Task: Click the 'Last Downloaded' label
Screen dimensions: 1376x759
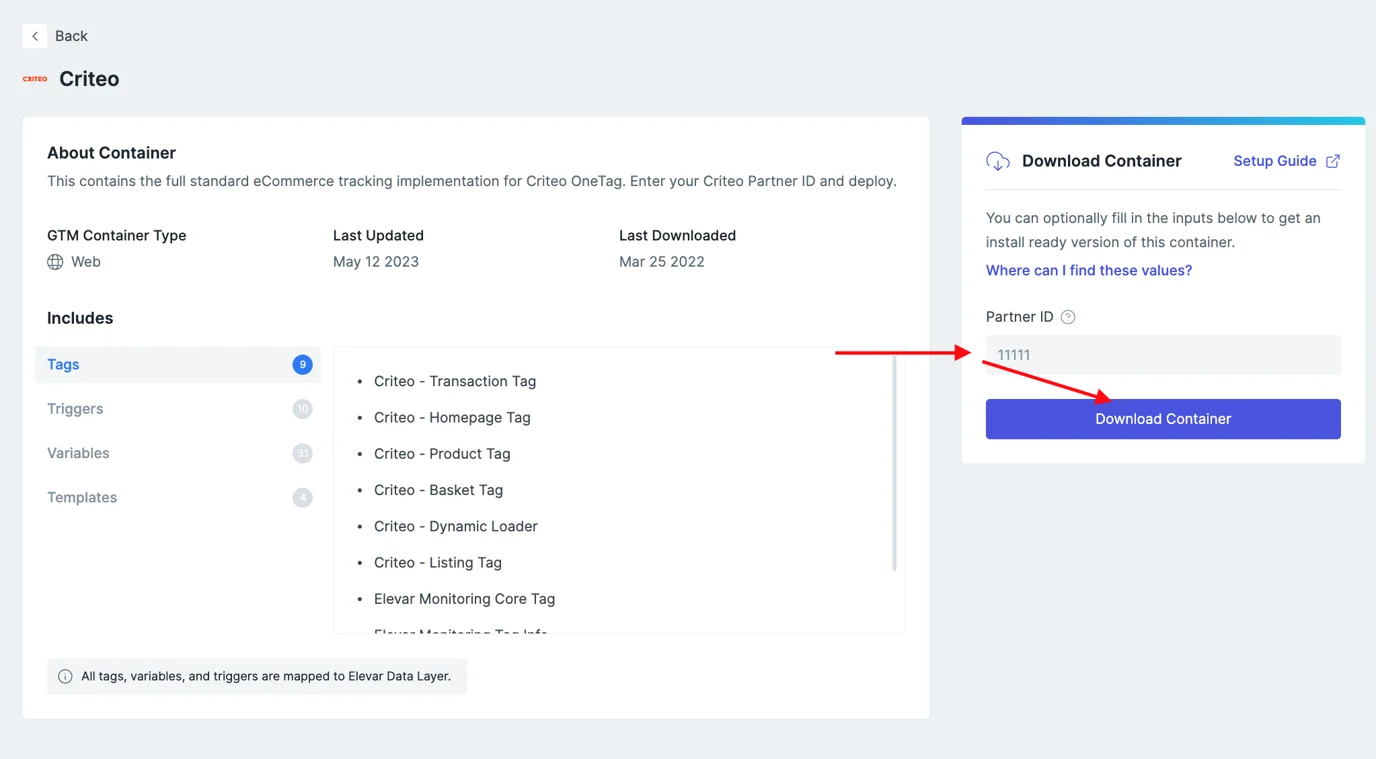Action: (677, 236)
